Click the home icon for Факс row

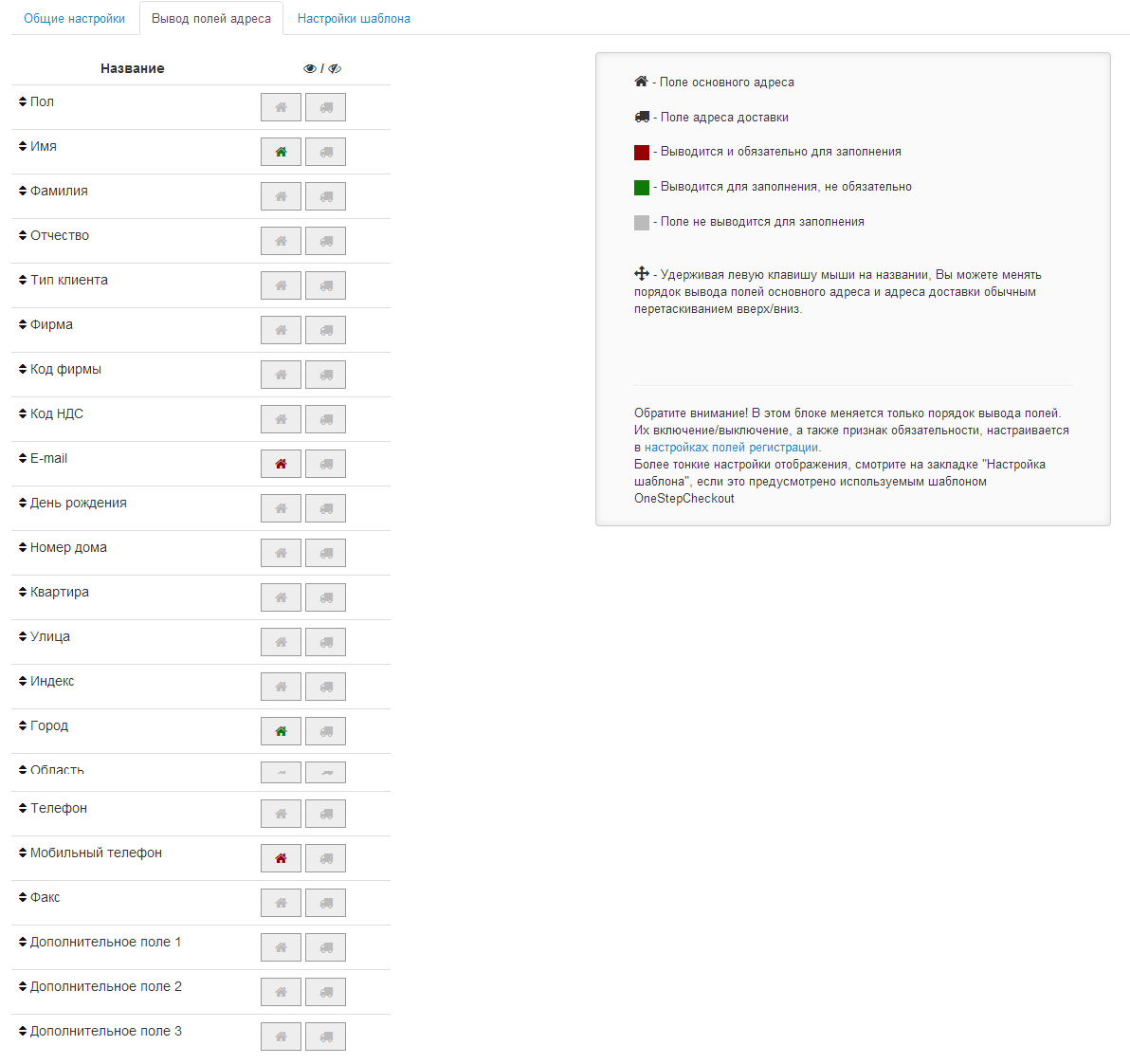(281, 903)
